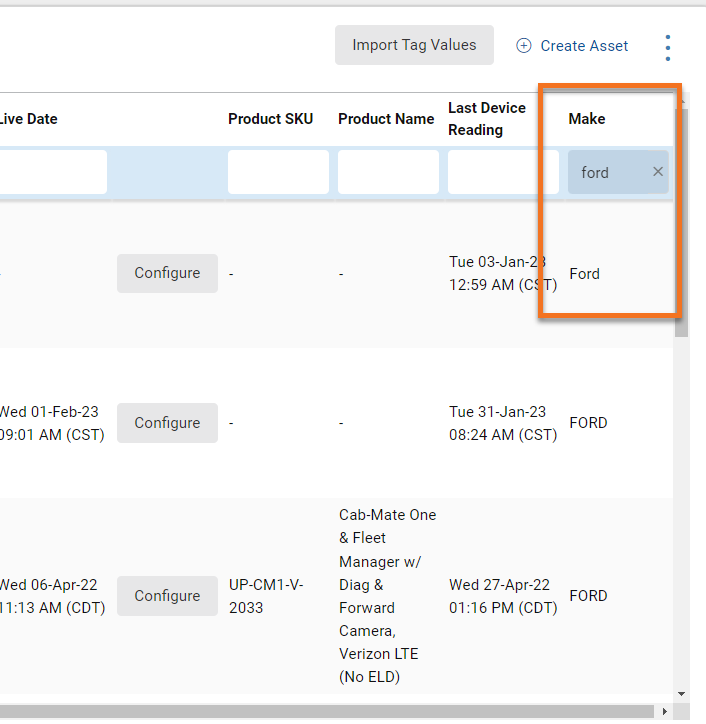Click the Create Asset link text
706x724 pixels.
584,46
